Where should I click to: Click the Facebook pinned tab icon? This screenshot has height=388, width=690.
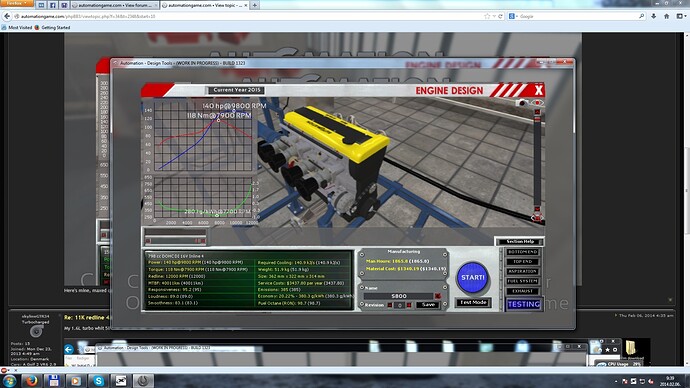52,5
